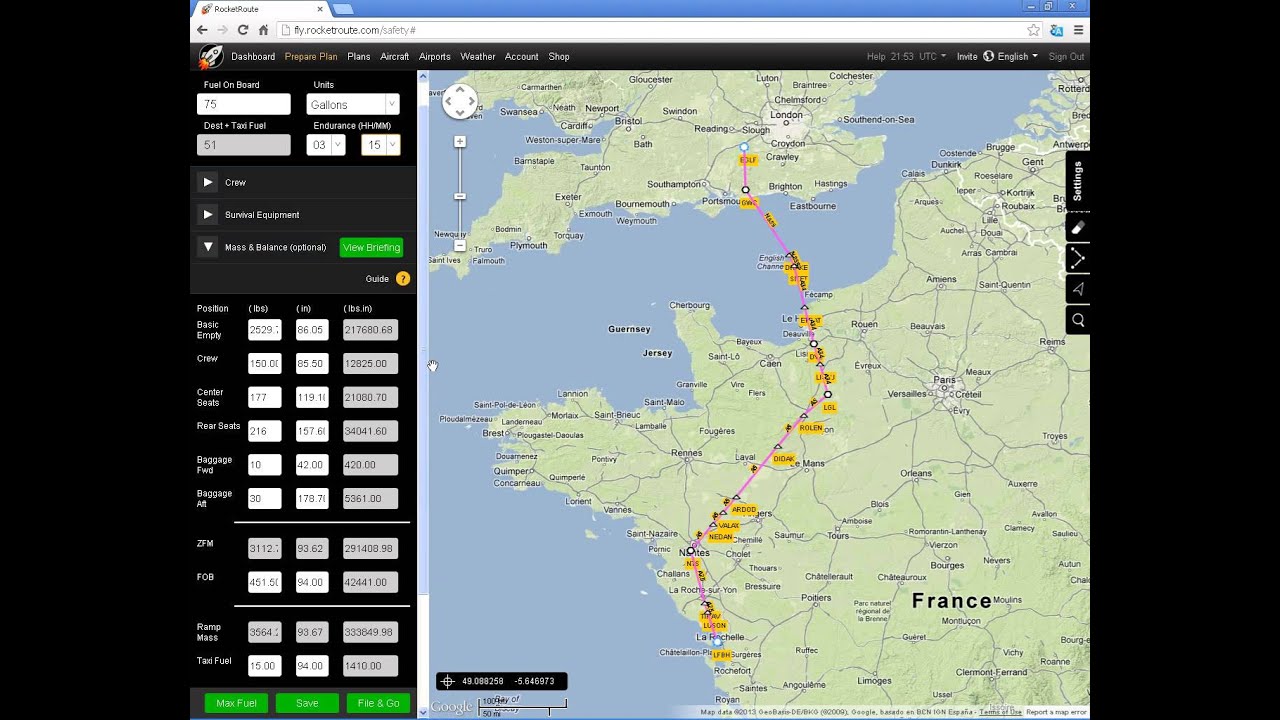Screen dimensions: 1280x720
Task: Open the Endurance minutes dropdown
Action: 380,145
